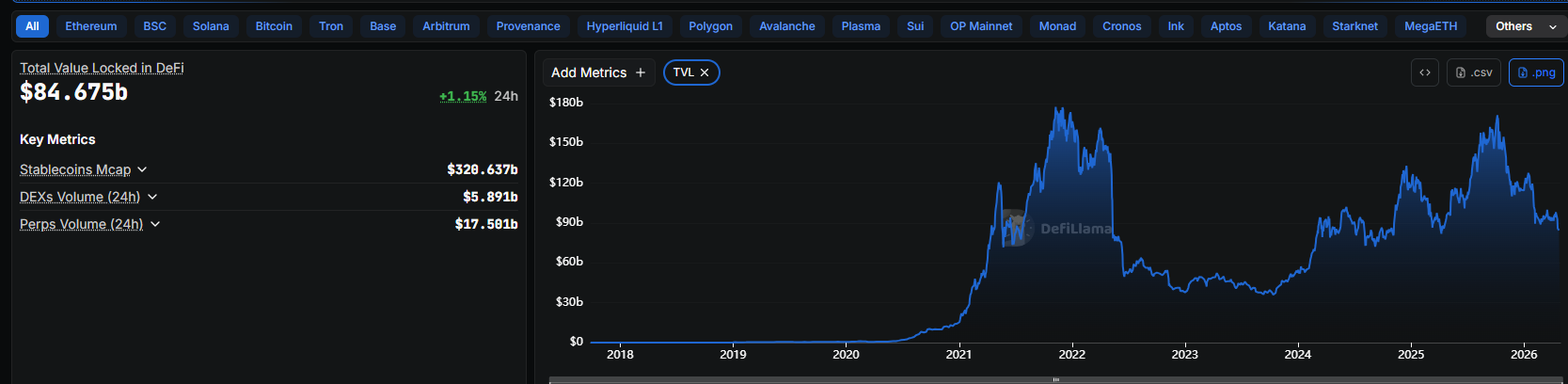Switch to the Tron chain
Screen dimensions: 1568x384
[x=331, y=26]
